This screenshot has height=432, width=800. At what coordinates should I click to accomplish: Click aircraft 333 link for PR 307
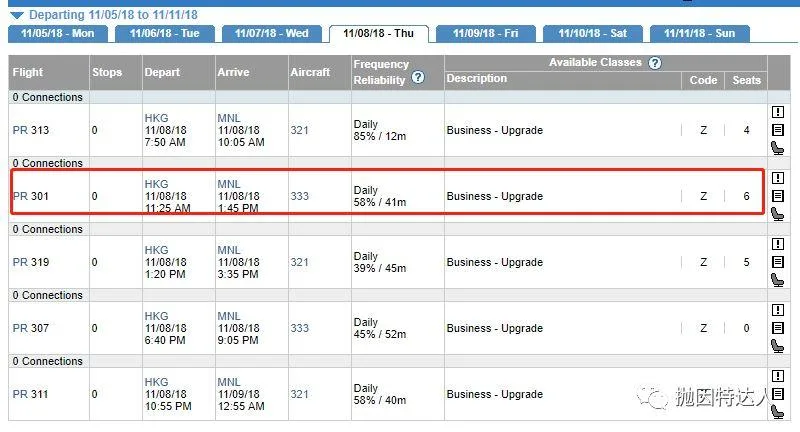coord(299,328)
